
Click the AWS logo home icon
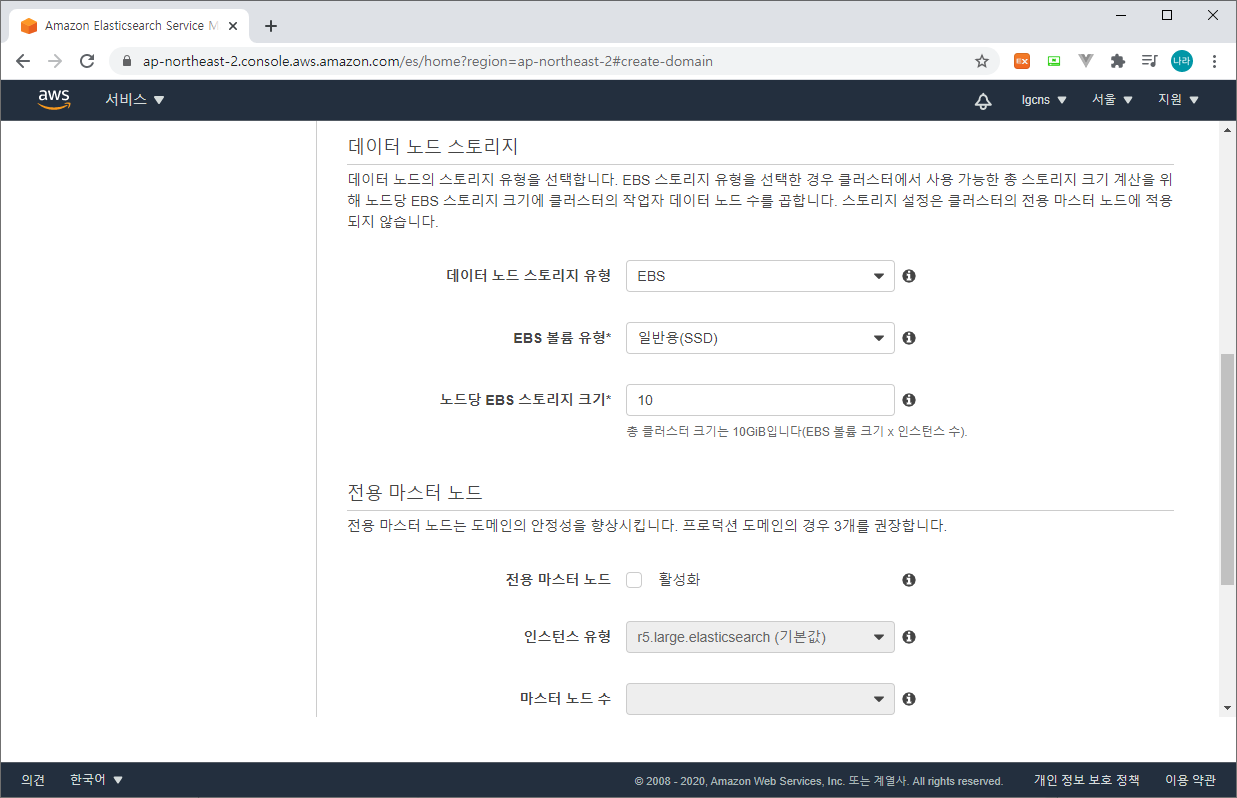[54, 99]
